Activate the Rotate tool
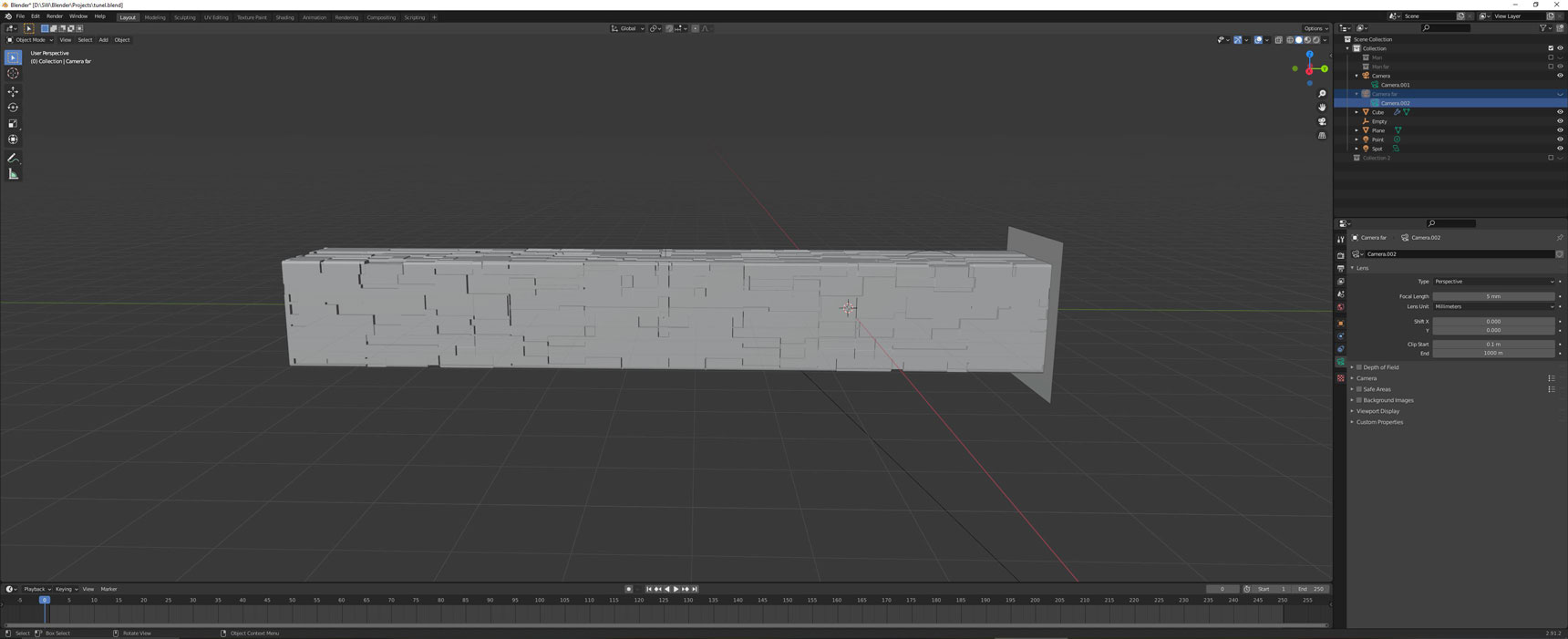 (13, 108)
